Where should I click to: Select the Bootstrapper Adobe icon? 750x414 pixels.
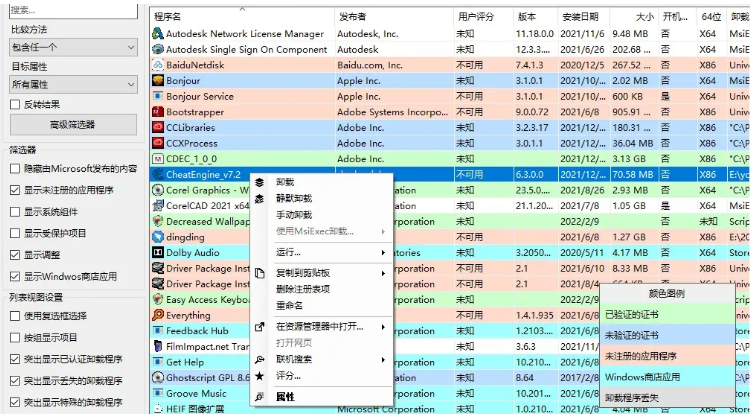157,112
